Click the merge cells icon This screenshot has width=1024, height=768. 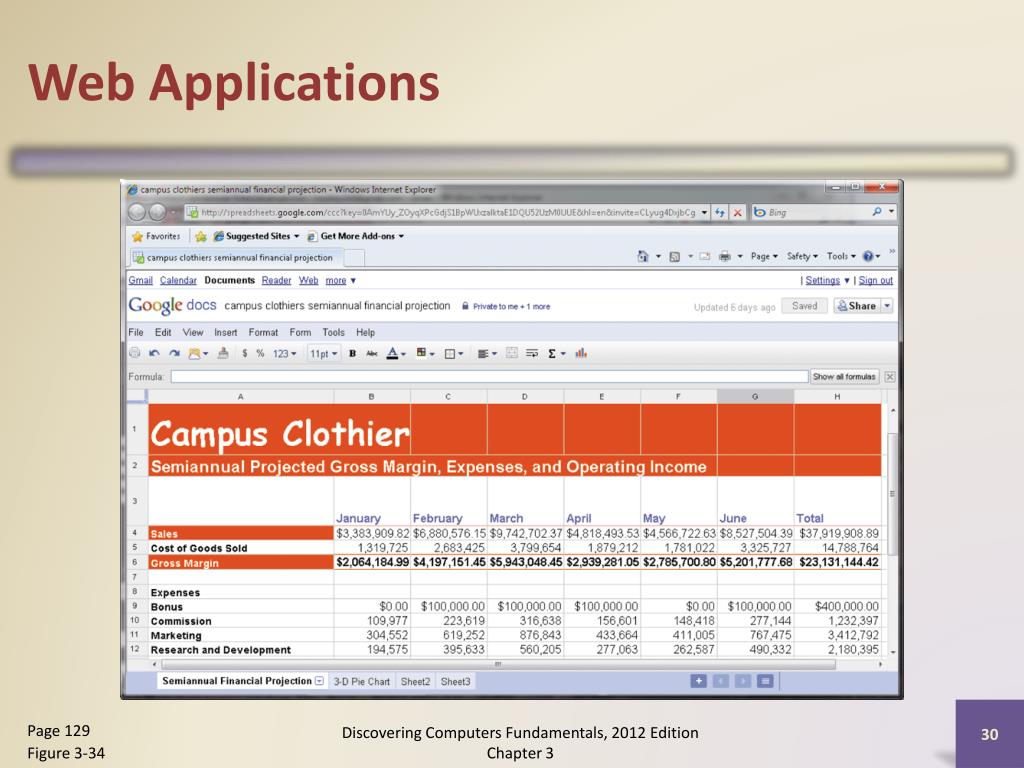click(512, 353)
